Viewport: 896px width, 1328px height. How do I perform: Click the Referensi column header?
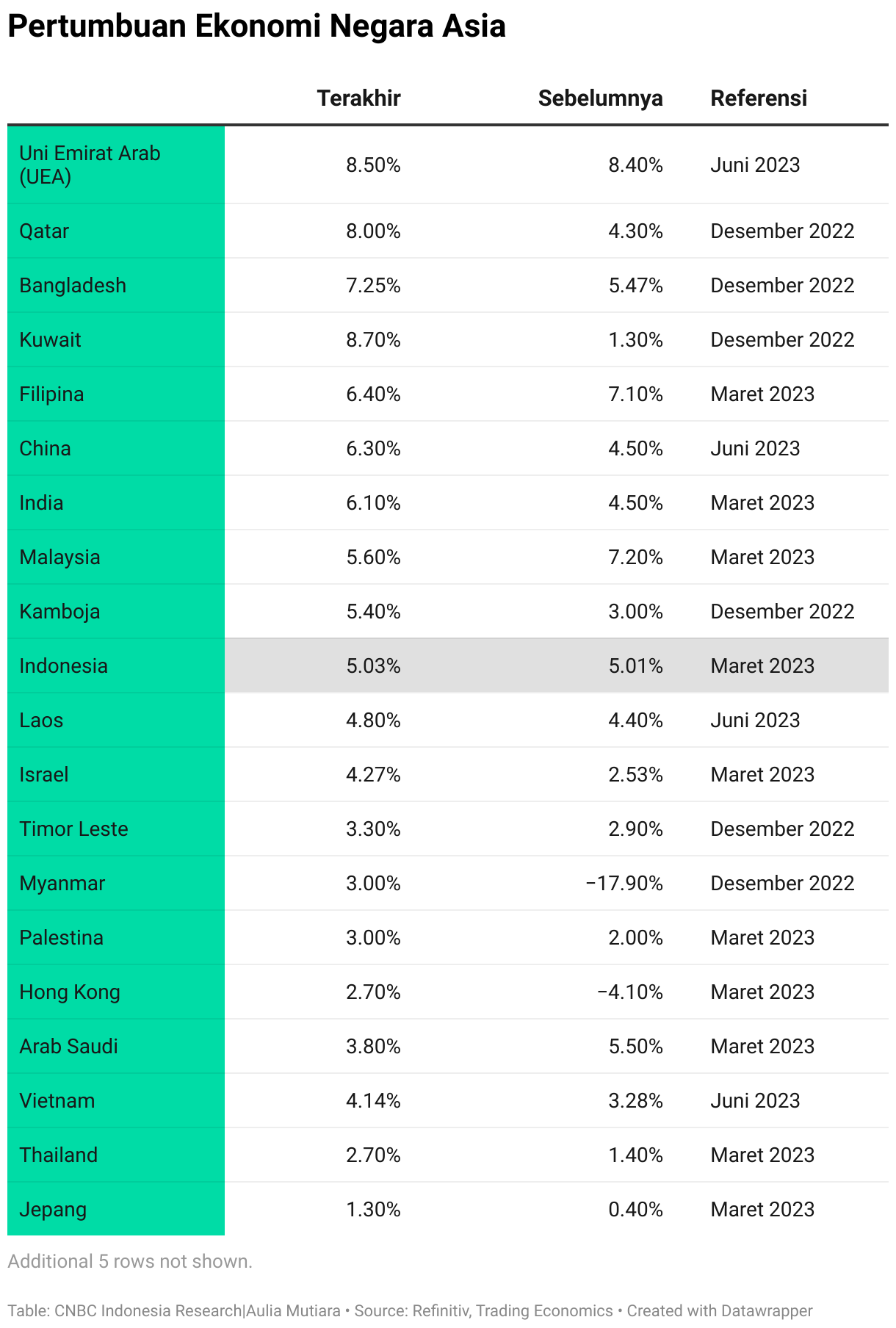759,98
